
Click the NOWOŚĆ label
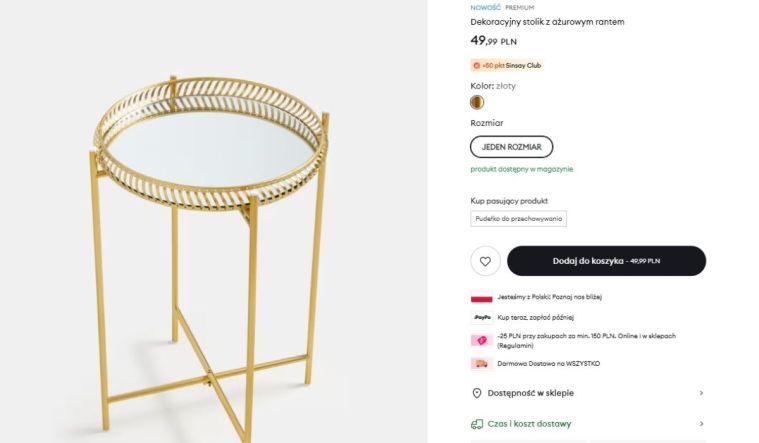[486, 7]
